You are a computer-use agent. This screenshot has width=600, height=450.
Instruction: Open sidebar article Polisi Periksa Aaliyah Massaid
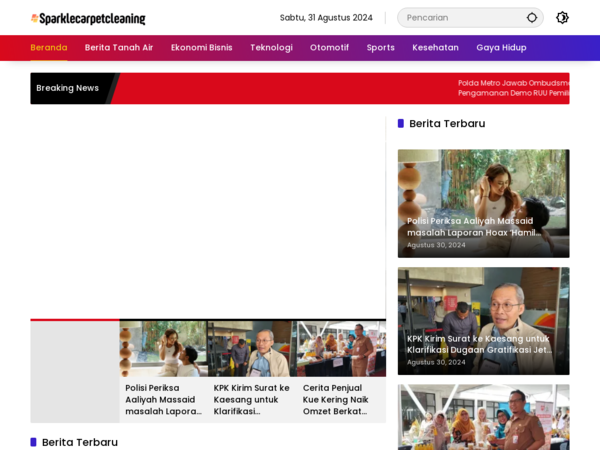point(483,203)
